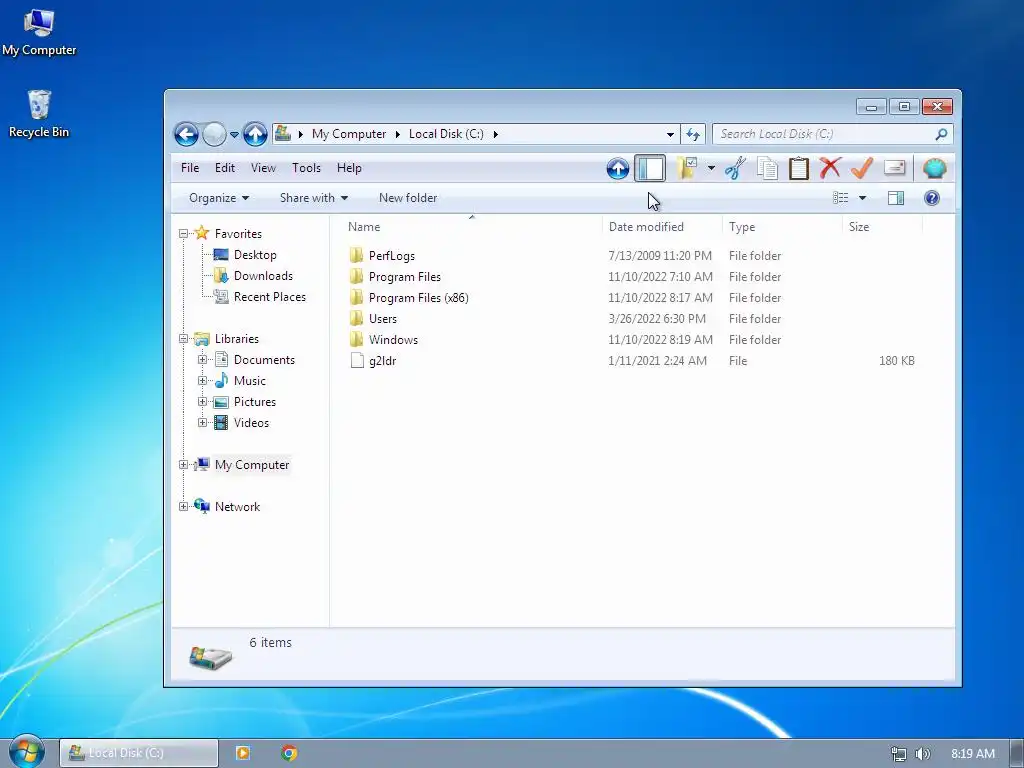
Task: Open Classic Shell settings via the shell icon
Action: pyautogui.click(x=935, y=168)
